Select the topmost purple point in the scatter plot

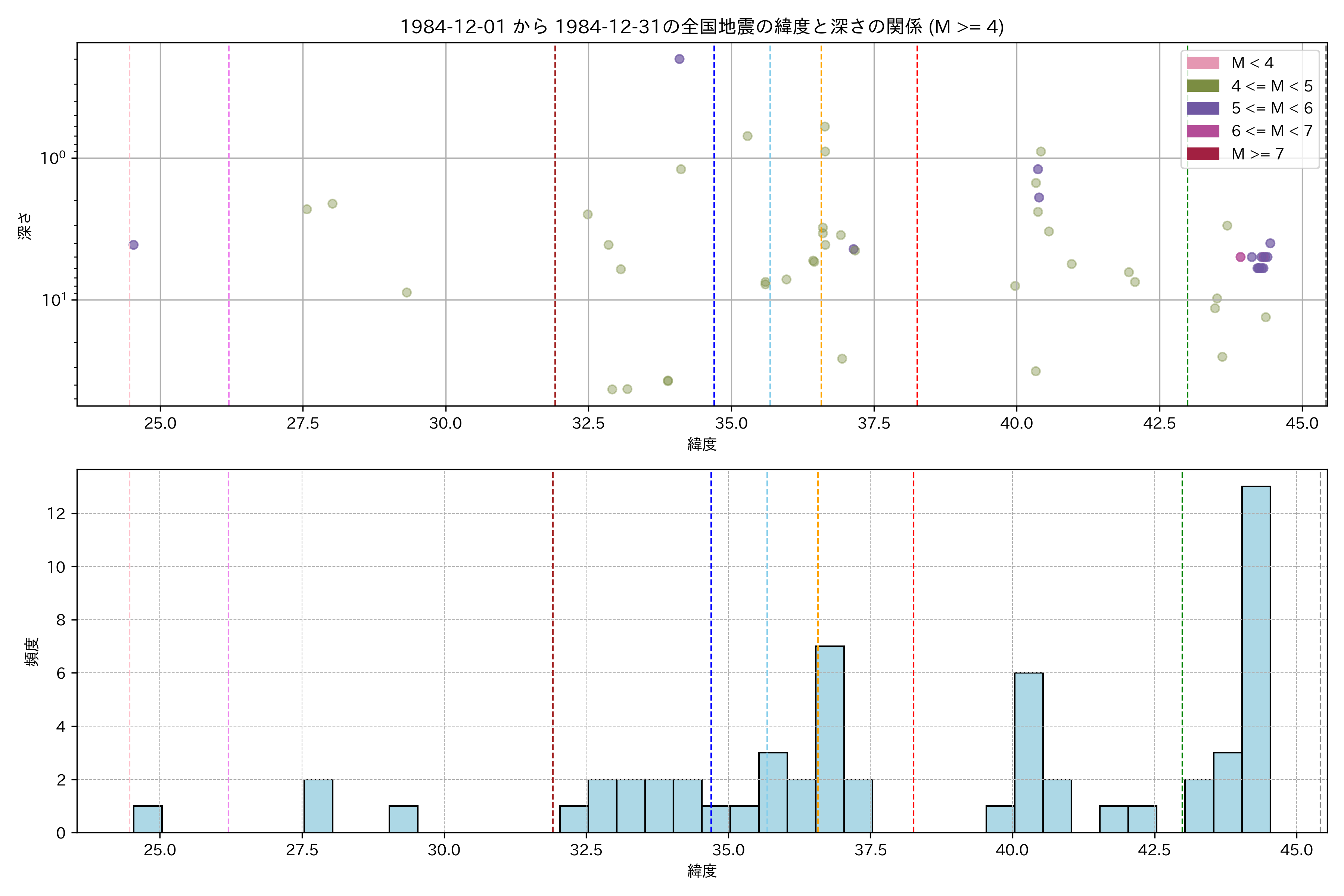pyautogui.click(x=679, y=59)
